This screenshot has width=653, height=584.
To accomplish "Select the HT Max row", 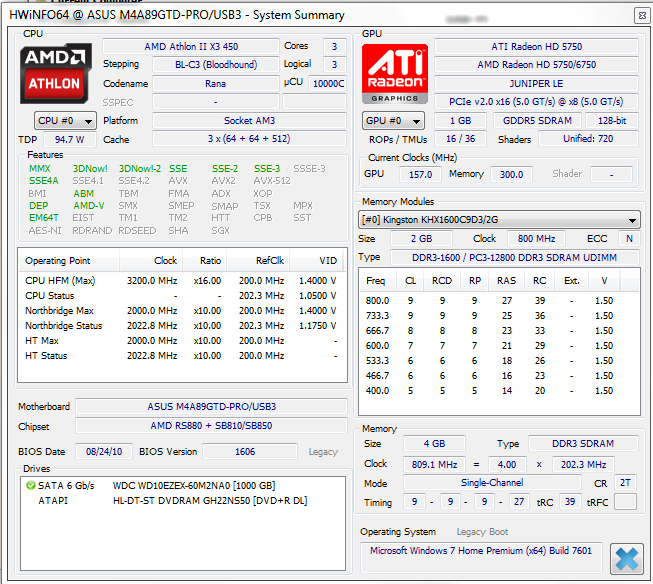I will (x=181, y=341).
